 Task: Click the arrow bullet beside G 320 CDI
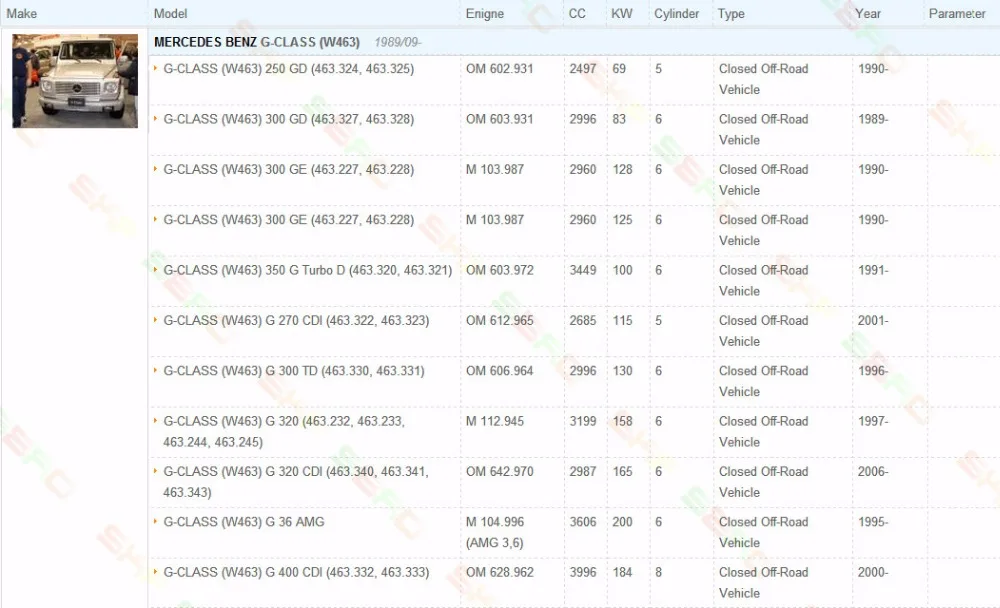click(x=155, y=471)
